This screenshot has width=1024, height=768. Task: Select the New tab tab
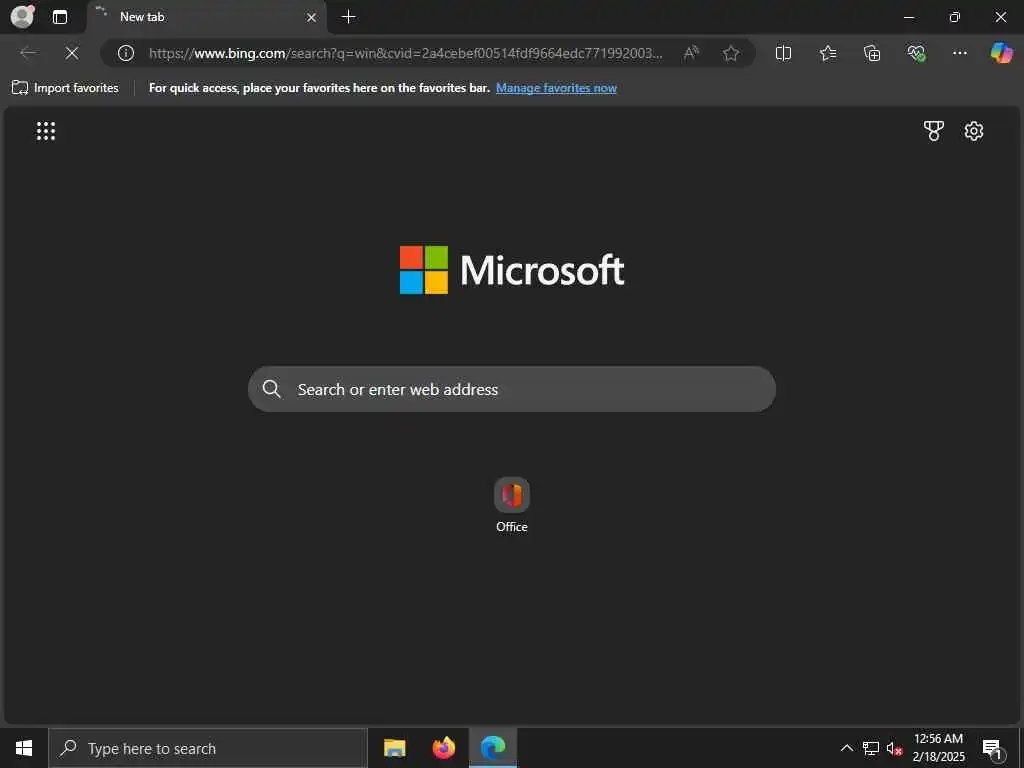coord(206,17)
